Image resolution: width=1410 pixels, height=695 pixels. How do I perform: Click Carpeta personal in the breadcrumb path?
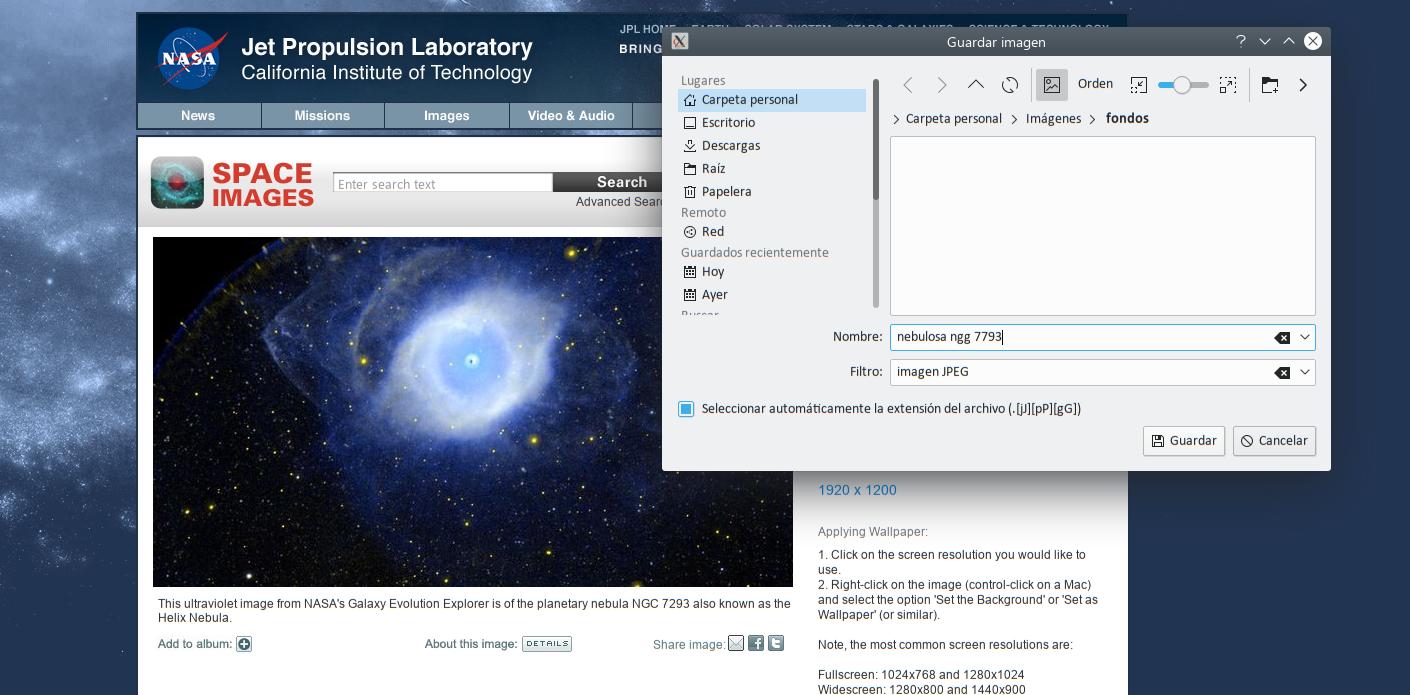[x=953, y=119]
